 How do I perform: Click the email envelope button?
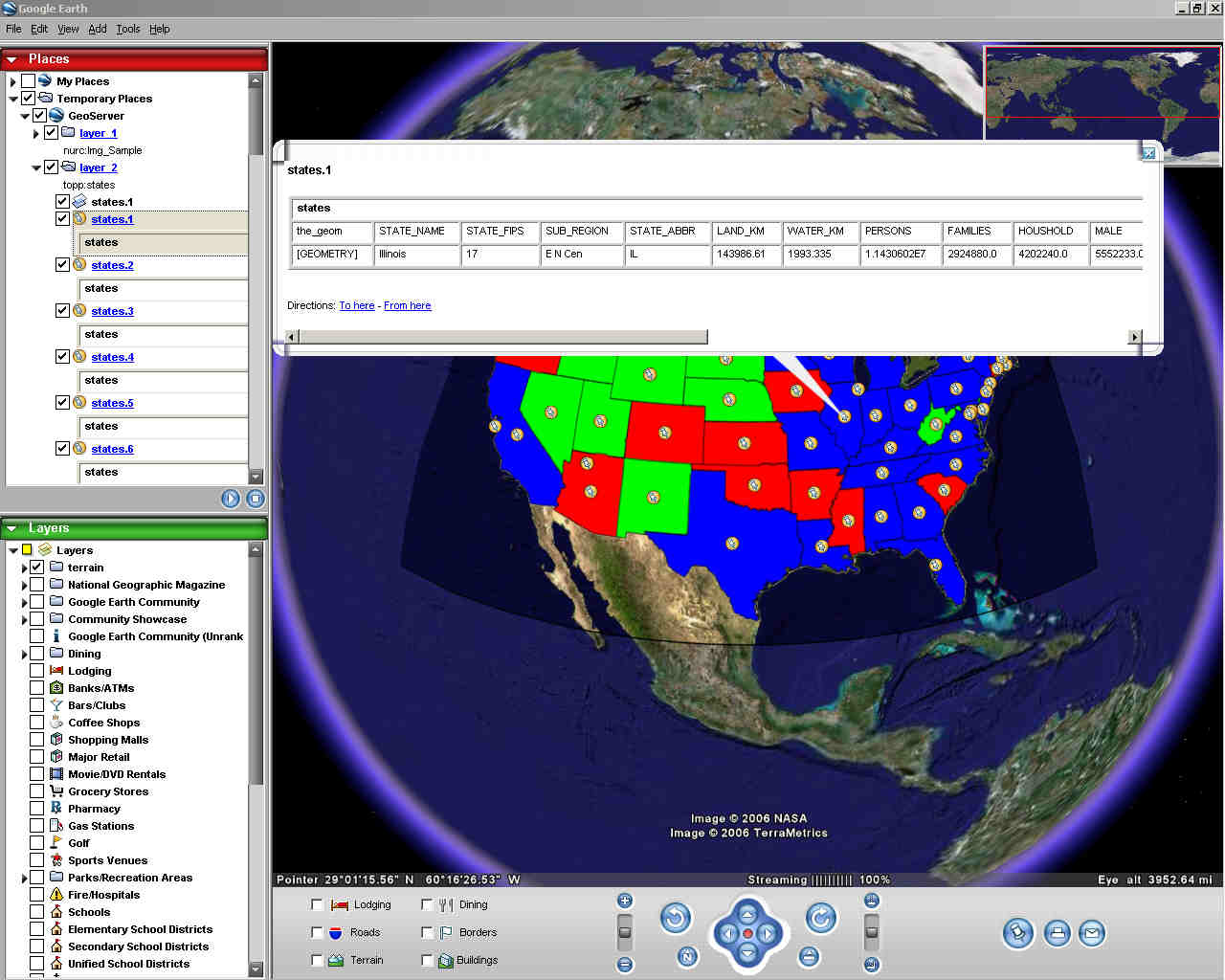(x=1092, y=933)
